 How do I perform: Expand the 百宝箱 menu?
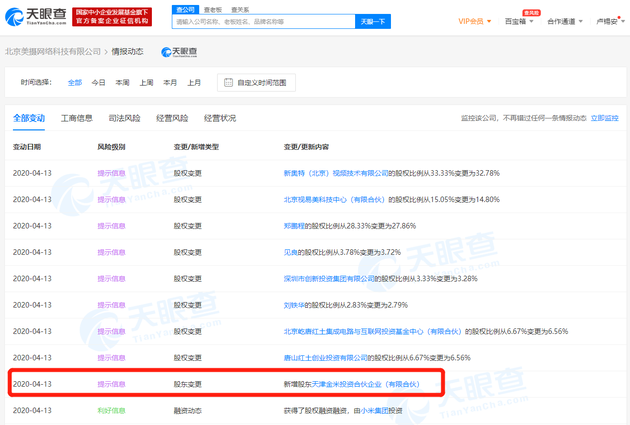[x=518, y=21]
